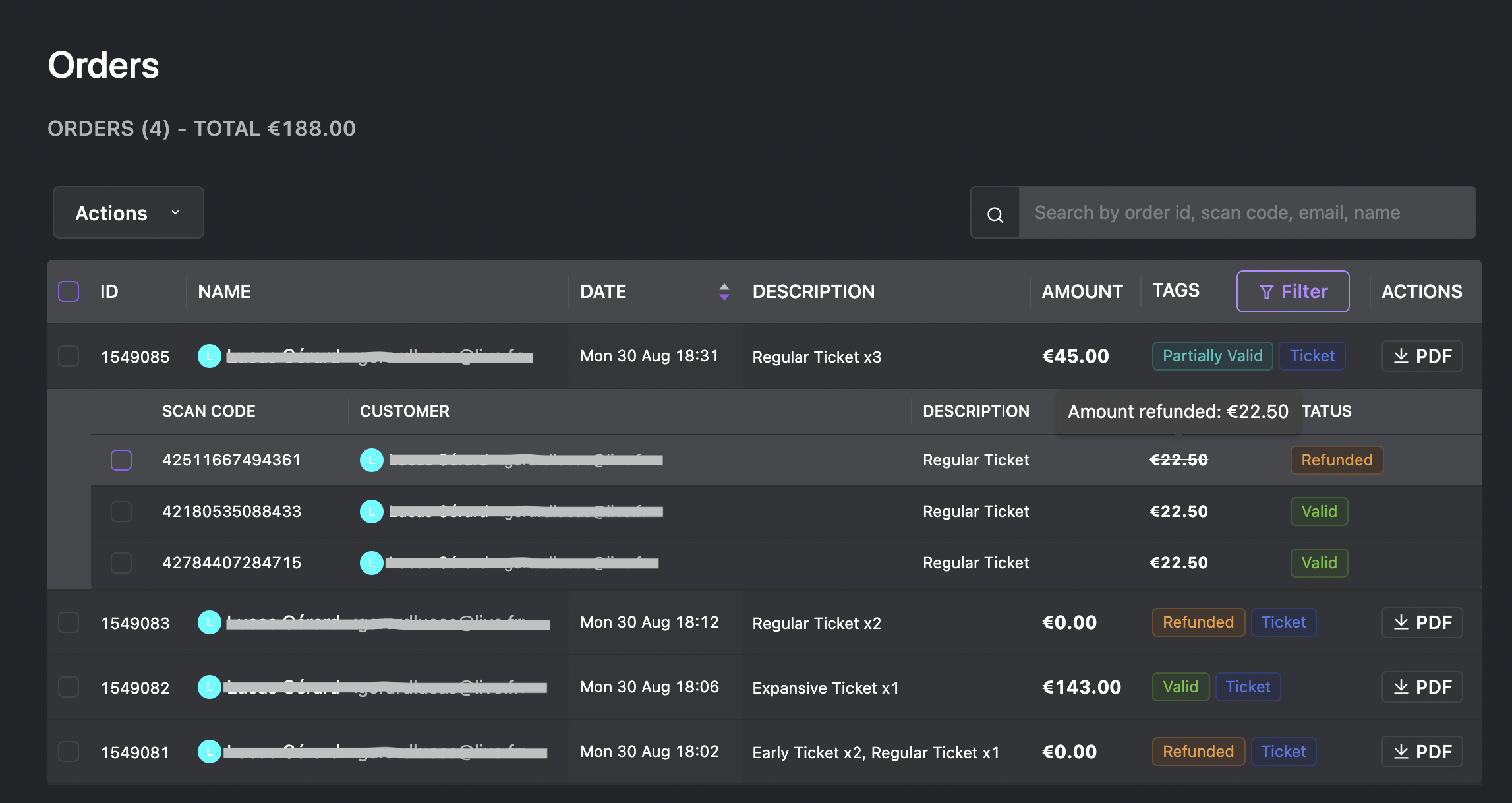The height and width of the screenshot is (803, 1512).
Task: Download PDF for order 1549083
Action: pyautogui.click(x=1422, y=622)
